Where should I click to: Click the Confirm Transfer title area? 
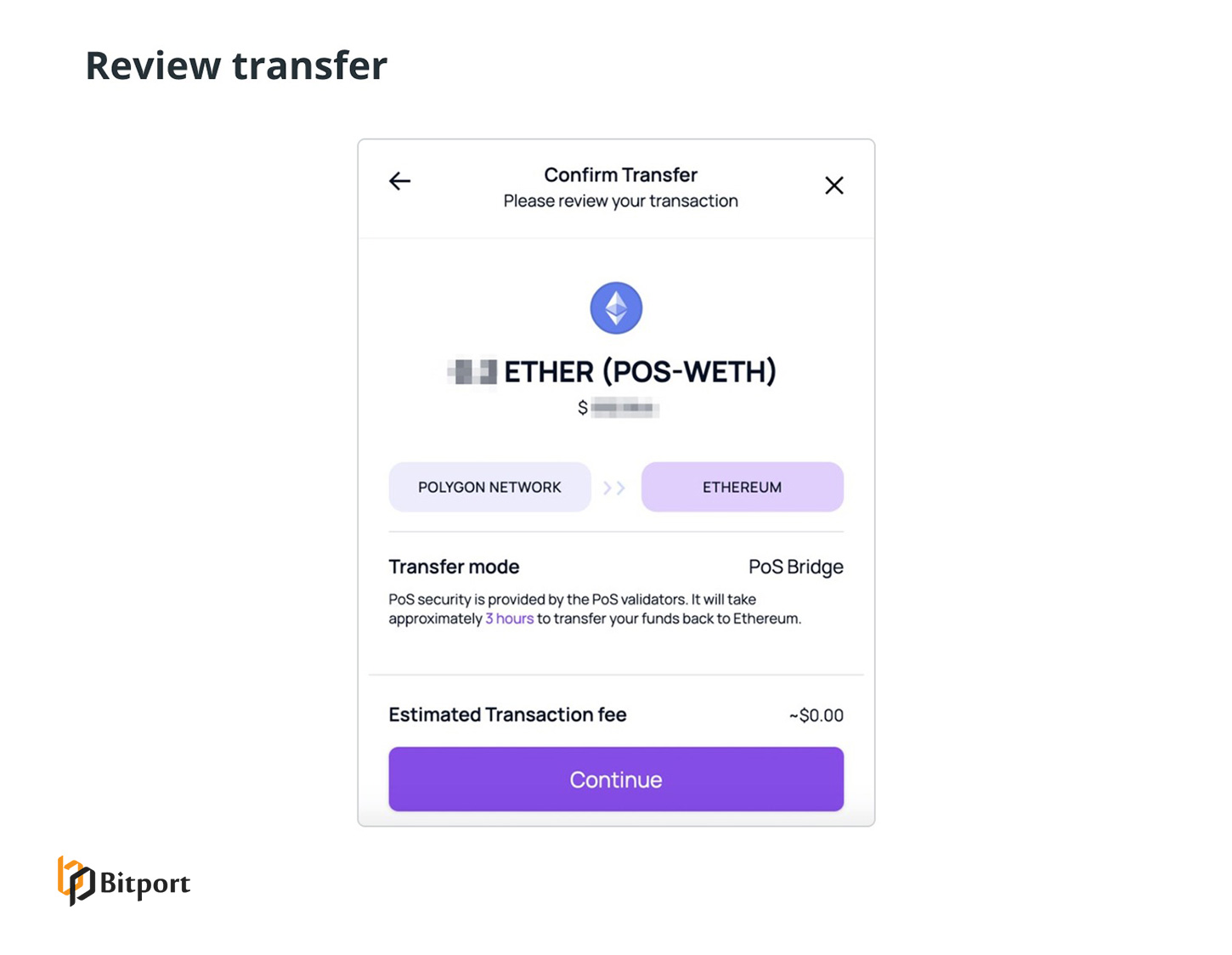point(619,175)
